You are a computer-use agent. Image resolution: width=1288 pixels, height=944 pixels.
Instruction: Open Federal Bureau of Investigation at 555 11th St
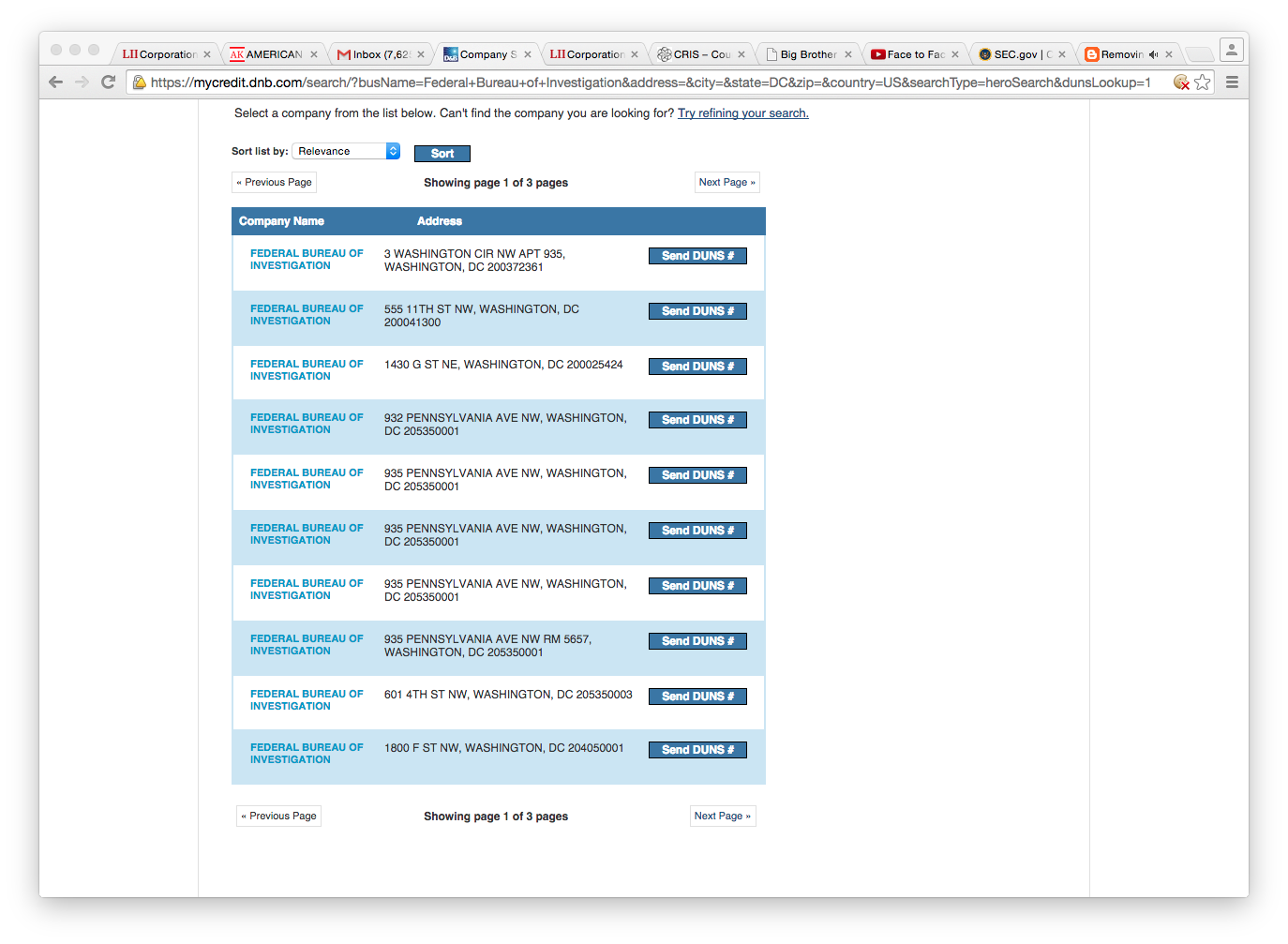coord(307,315)
